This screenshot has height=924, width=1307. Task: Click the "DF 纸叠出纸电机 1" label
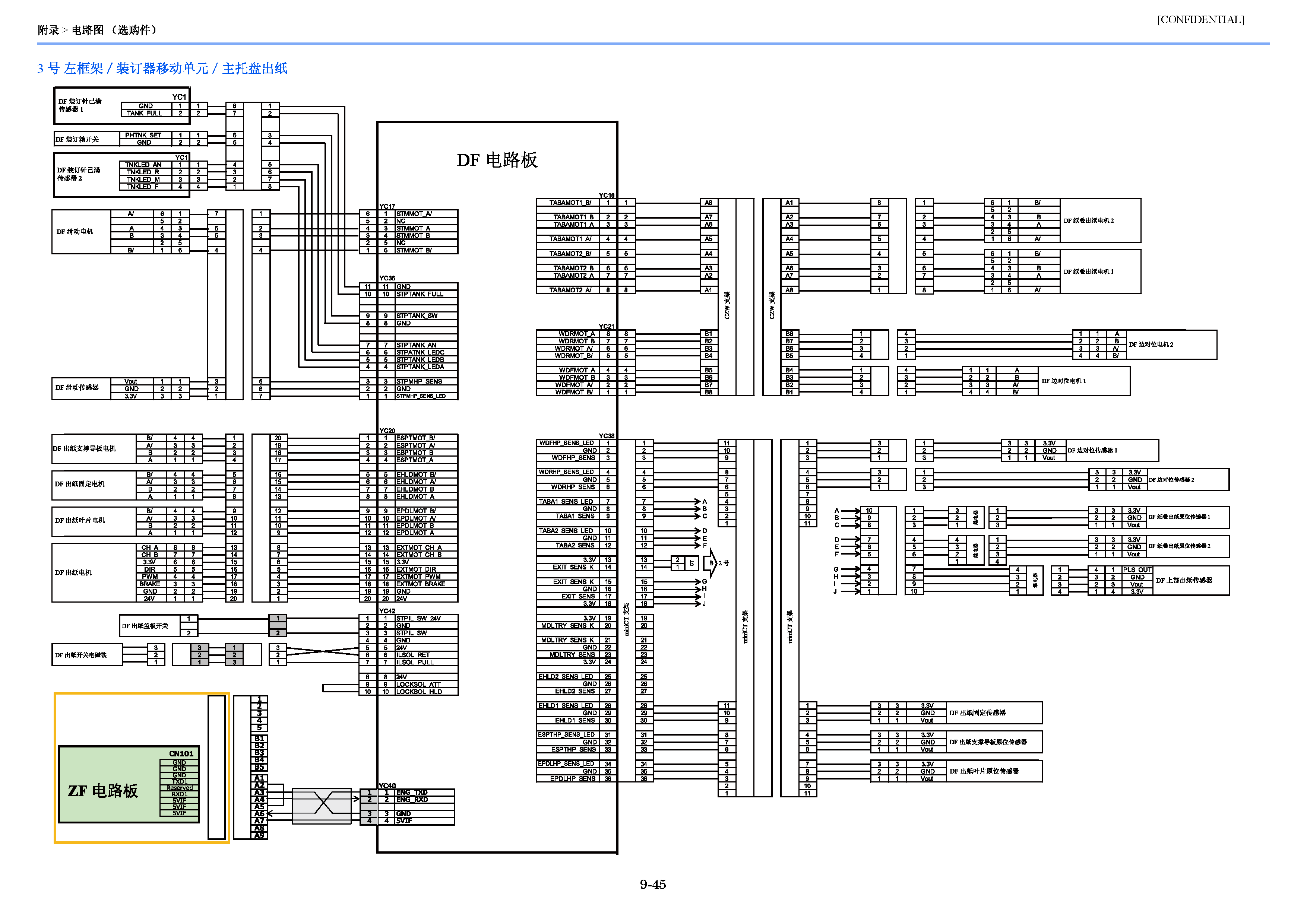point(1089,272)
